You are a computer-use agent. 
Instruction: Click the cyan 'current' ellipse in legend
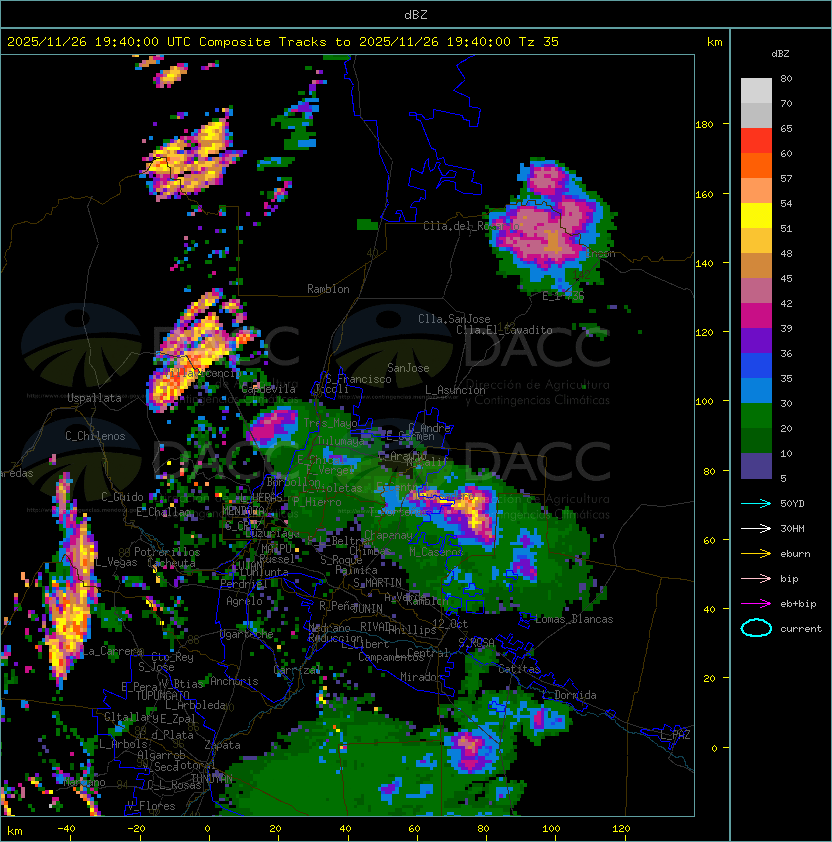(x=756, y=628)
